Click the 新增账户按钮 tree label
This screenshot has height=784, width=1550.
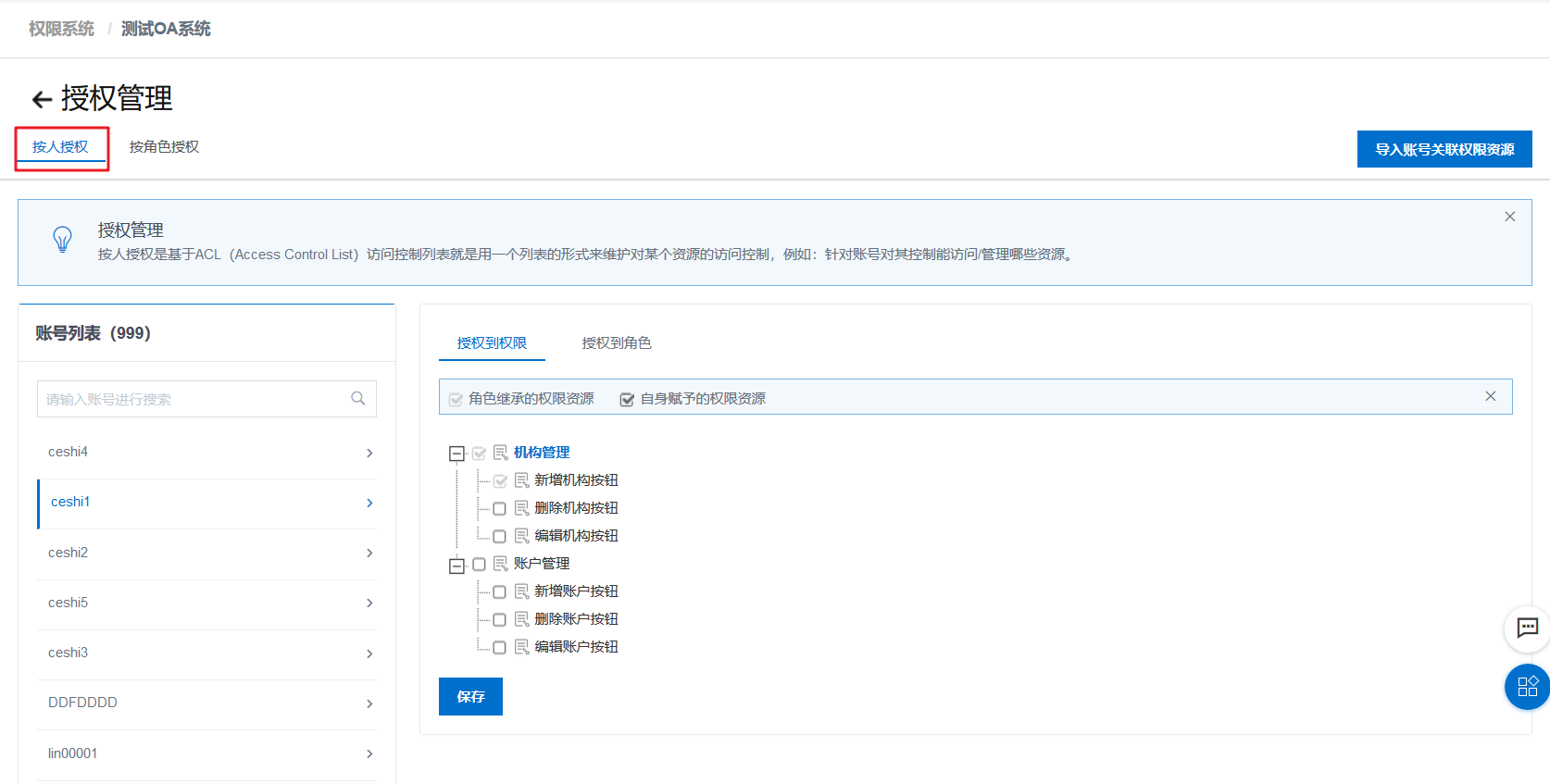(576, 591)
